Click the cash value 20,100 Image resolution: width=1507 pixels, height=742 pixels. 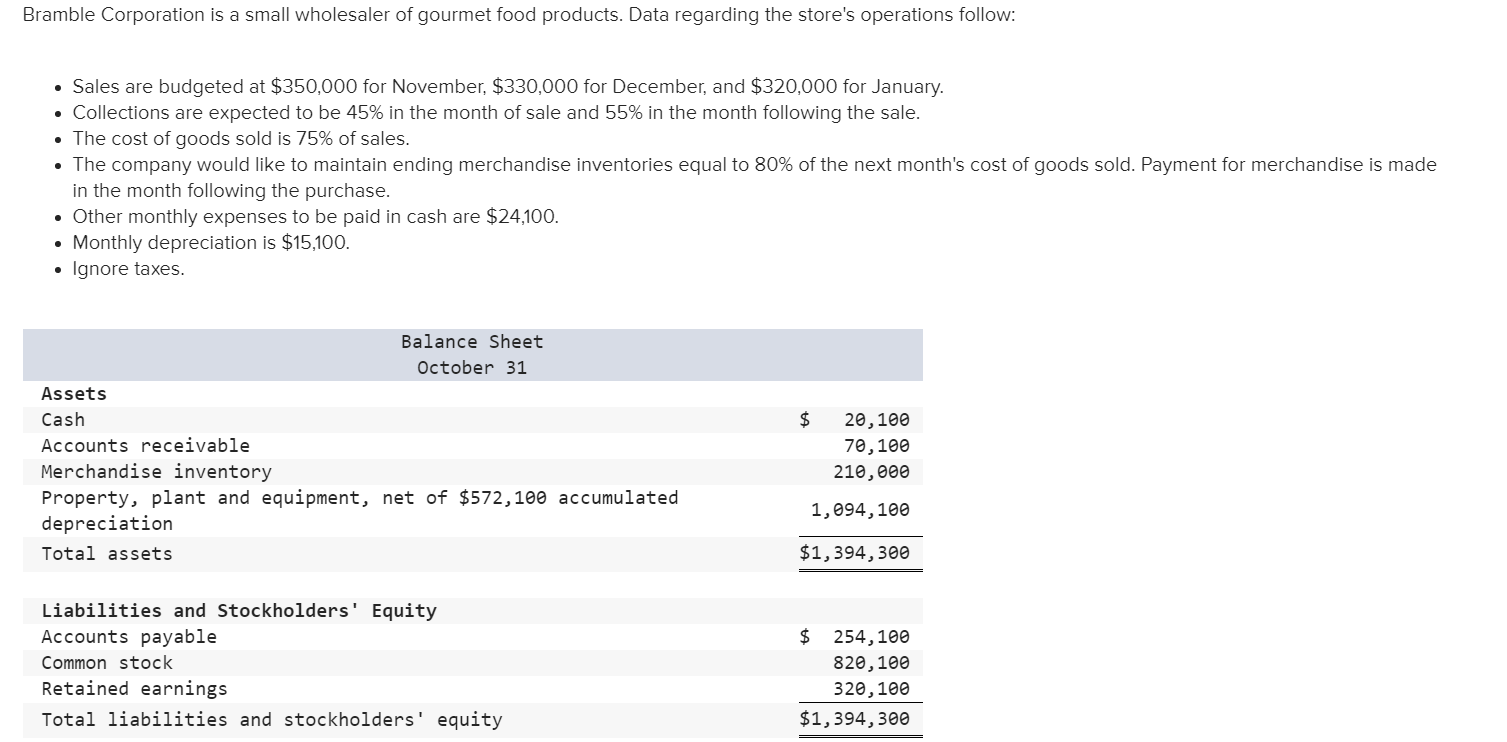tap(877, 420)
